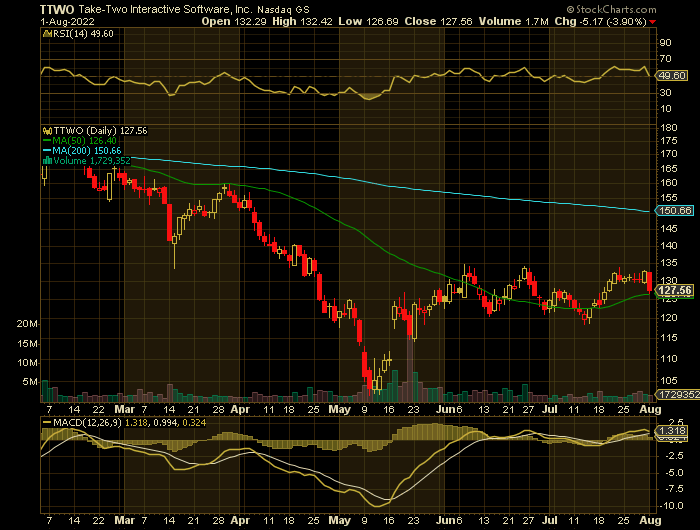This screenshot has width=700, height=530.
Task: Click the Chg -5.17 (-3.90%) value
Action: click(x=600, y=21)
